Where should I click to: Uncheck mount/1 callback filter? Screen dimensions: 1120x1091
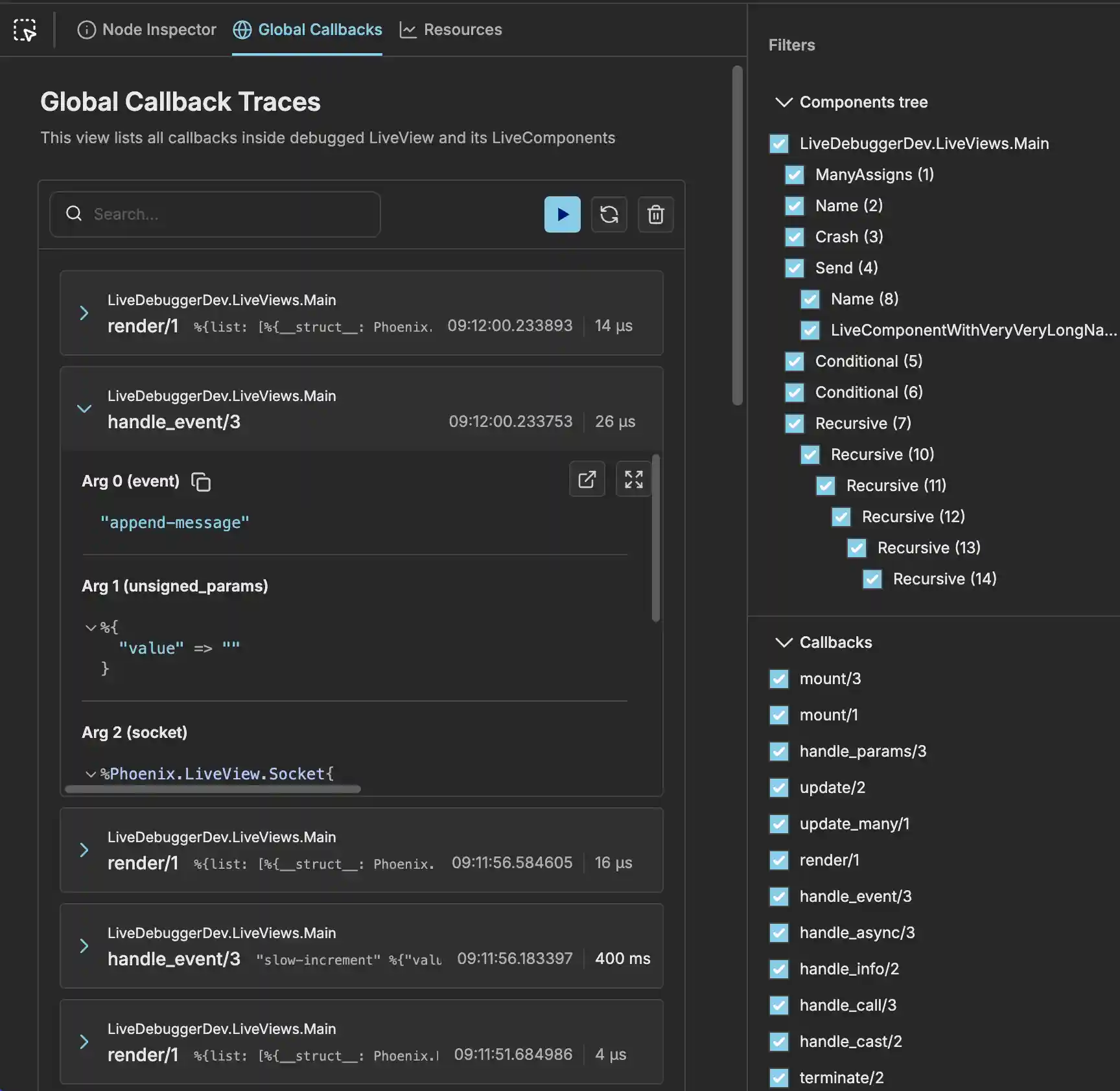pyautogui.click(x=779, y=715)
